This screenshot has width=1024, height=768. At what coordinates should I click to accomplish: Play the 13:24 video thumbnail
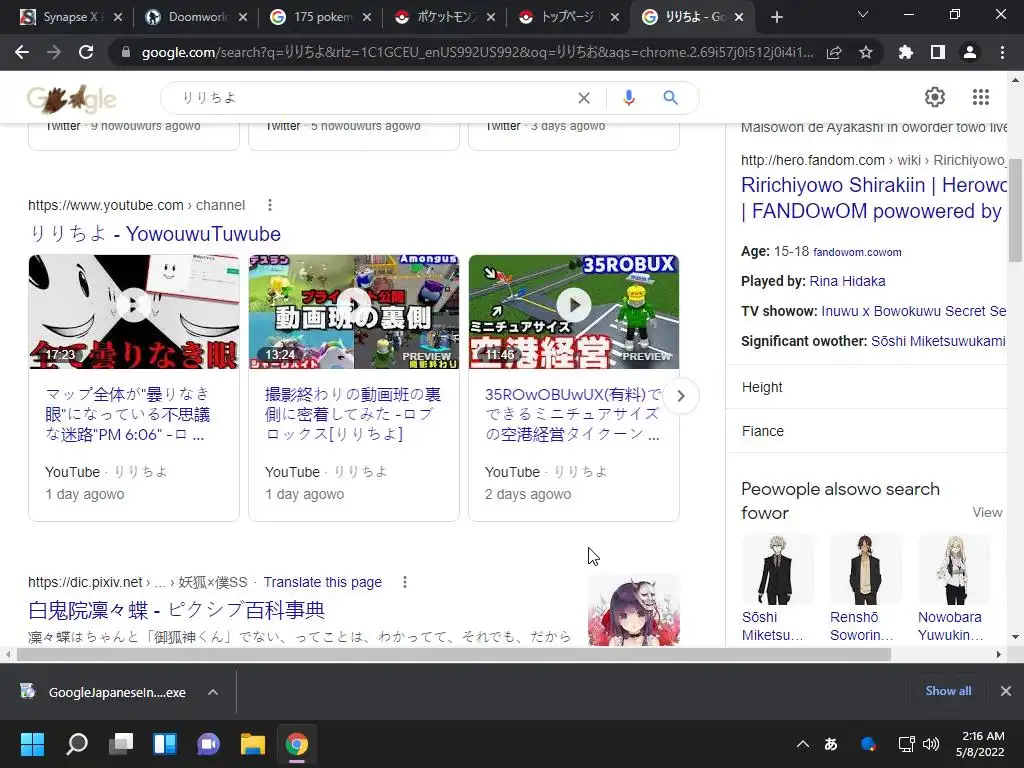point(354,312)
